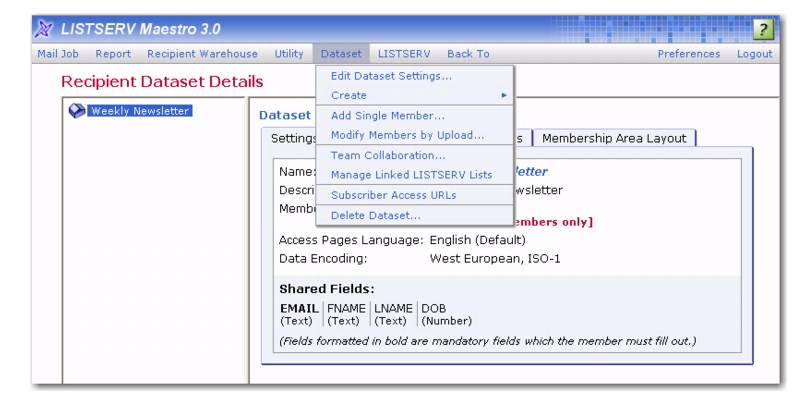
Task: Open the help question mark icon
Action: click(x=763, y=29)
